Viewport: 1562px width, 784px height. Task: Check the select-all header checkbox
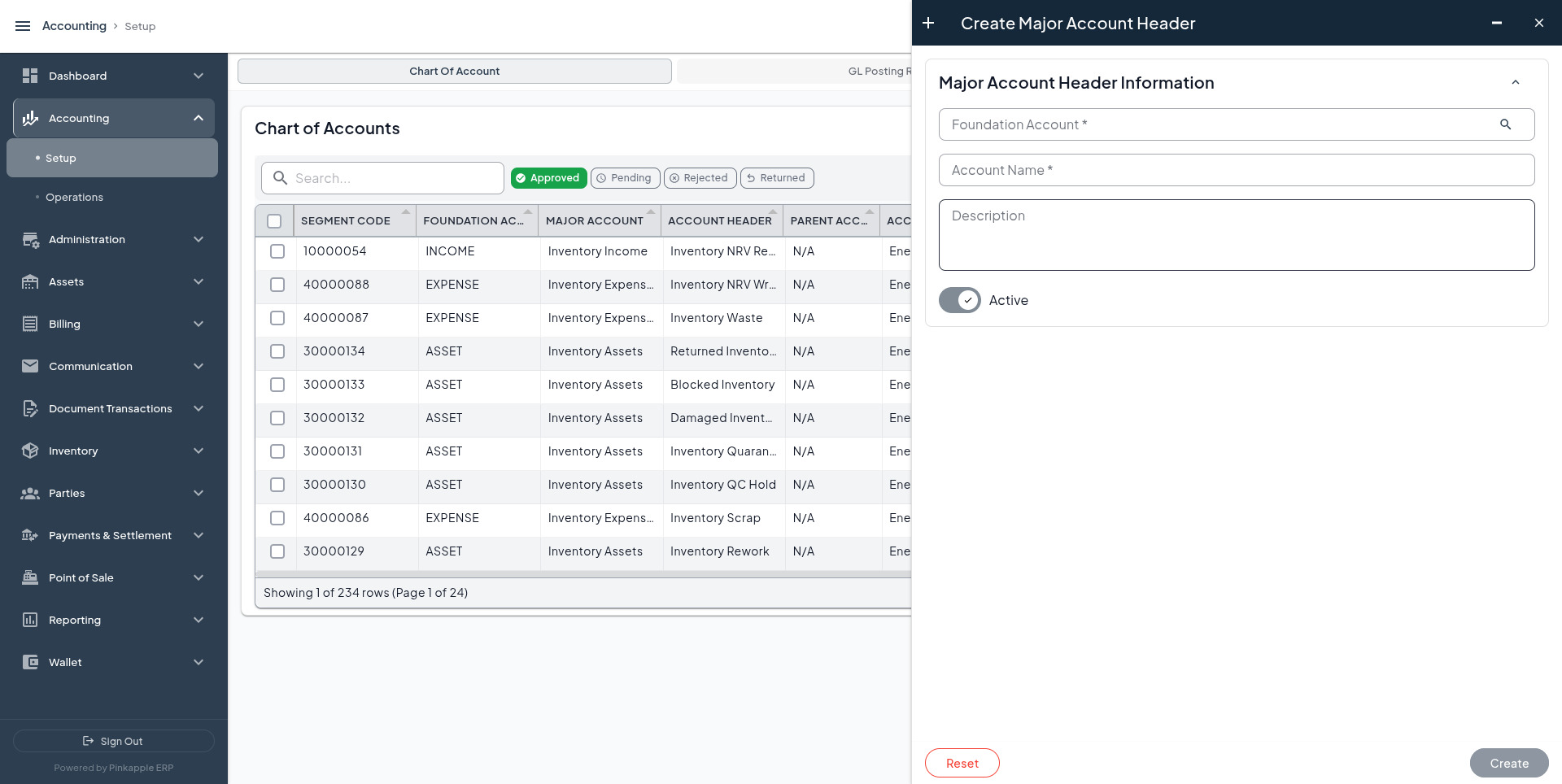point(274,221)
